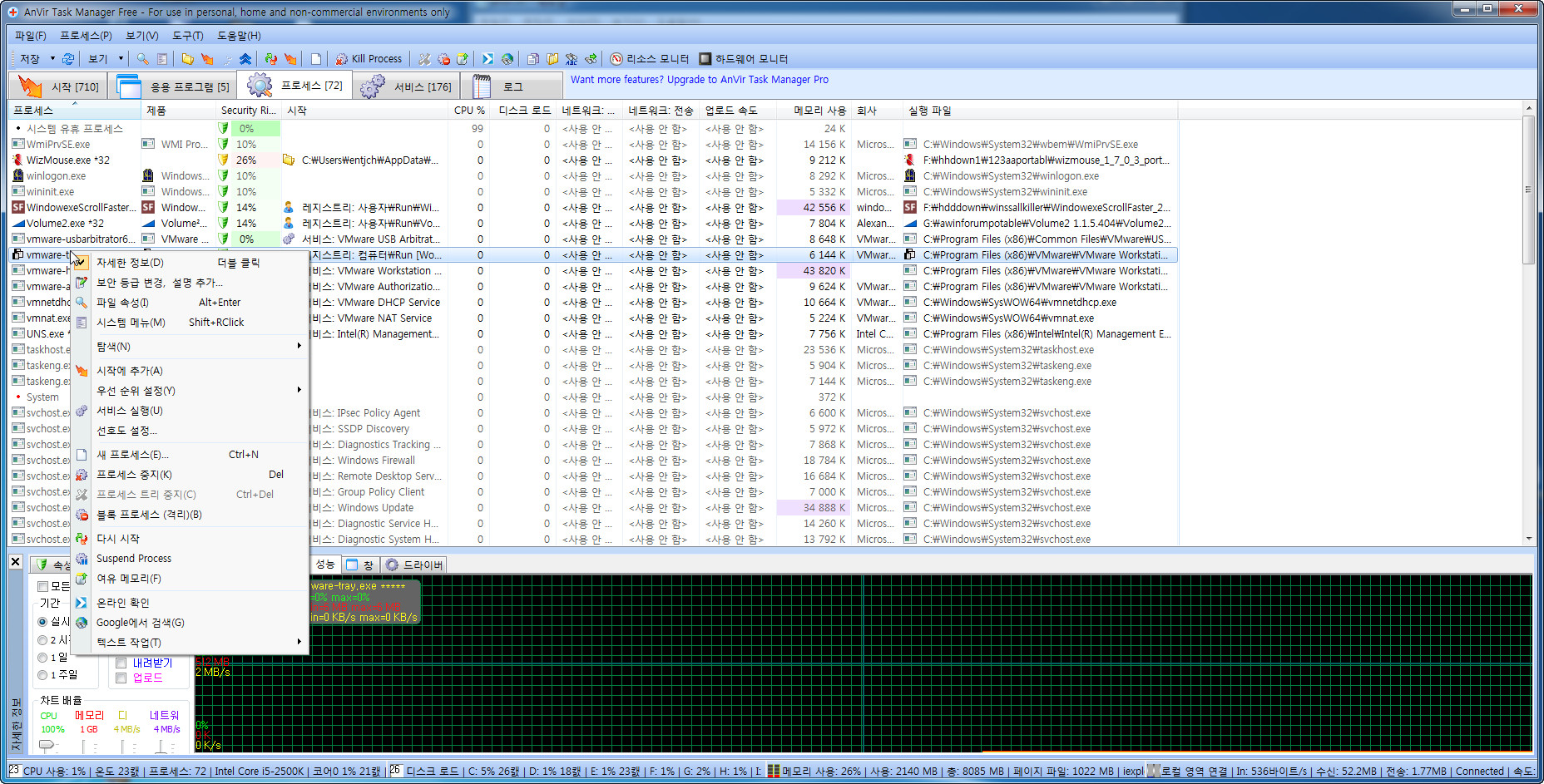Click the blank new process page icon
Screen dimensions: 1544x784
tap(316, 59)
